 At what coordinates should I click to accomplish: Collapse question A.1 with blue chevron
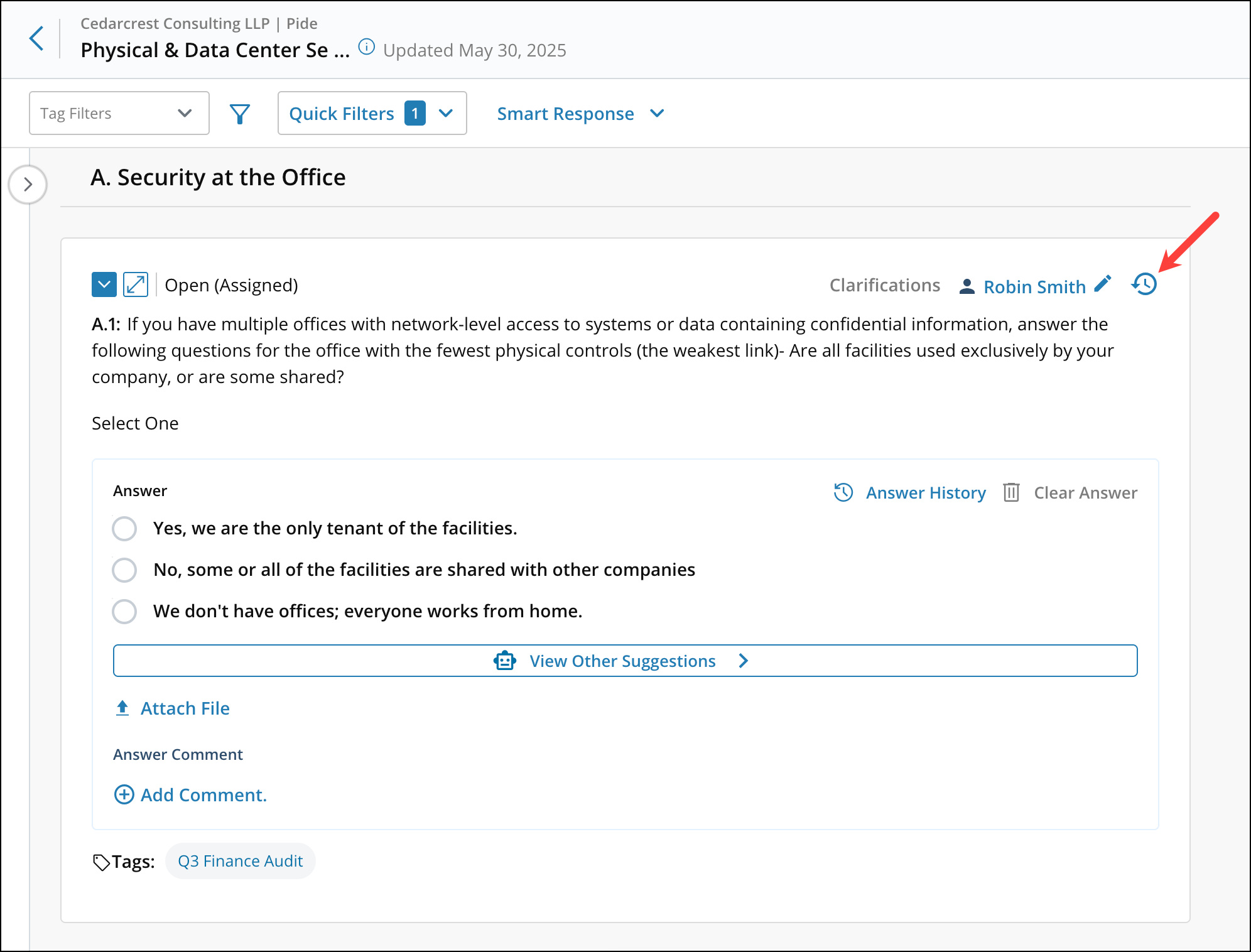point(104,284)
